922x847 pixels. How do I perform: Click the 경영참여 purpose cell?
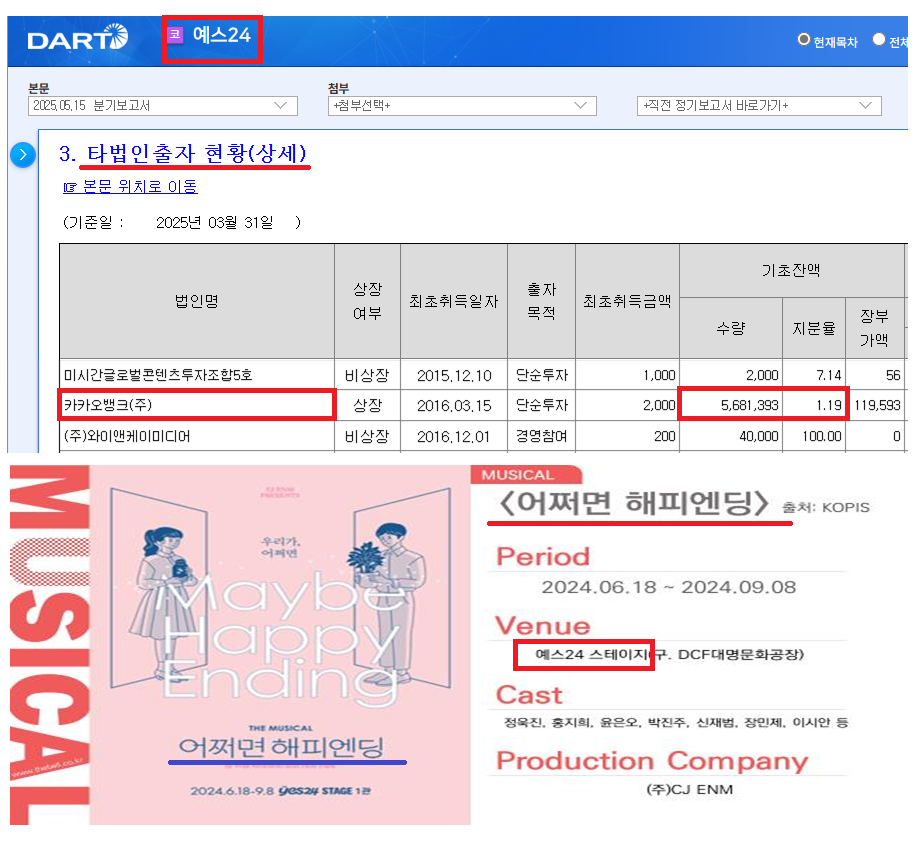click(542, 436)
